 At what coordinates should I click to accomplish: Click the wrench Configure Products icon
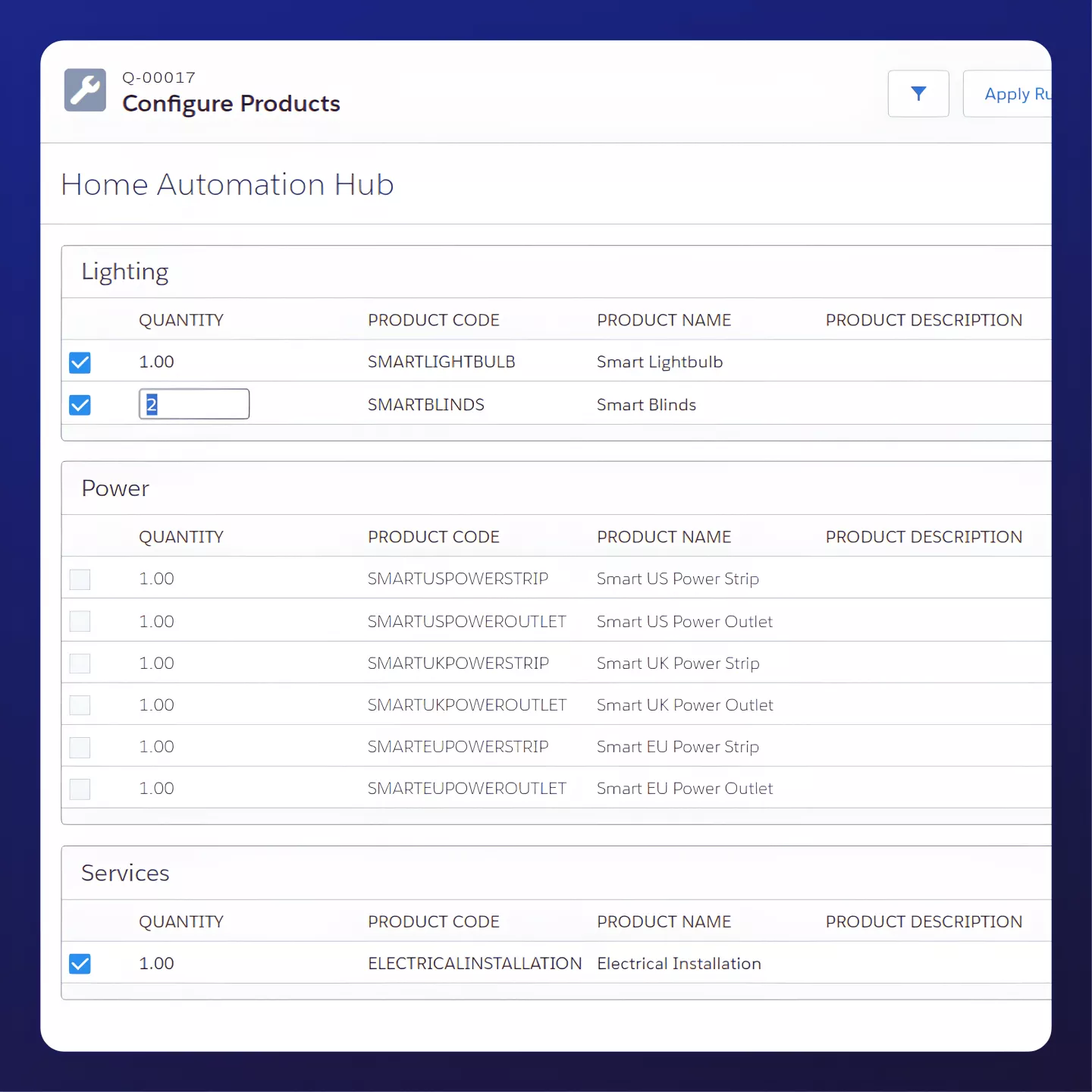(85, 90)
